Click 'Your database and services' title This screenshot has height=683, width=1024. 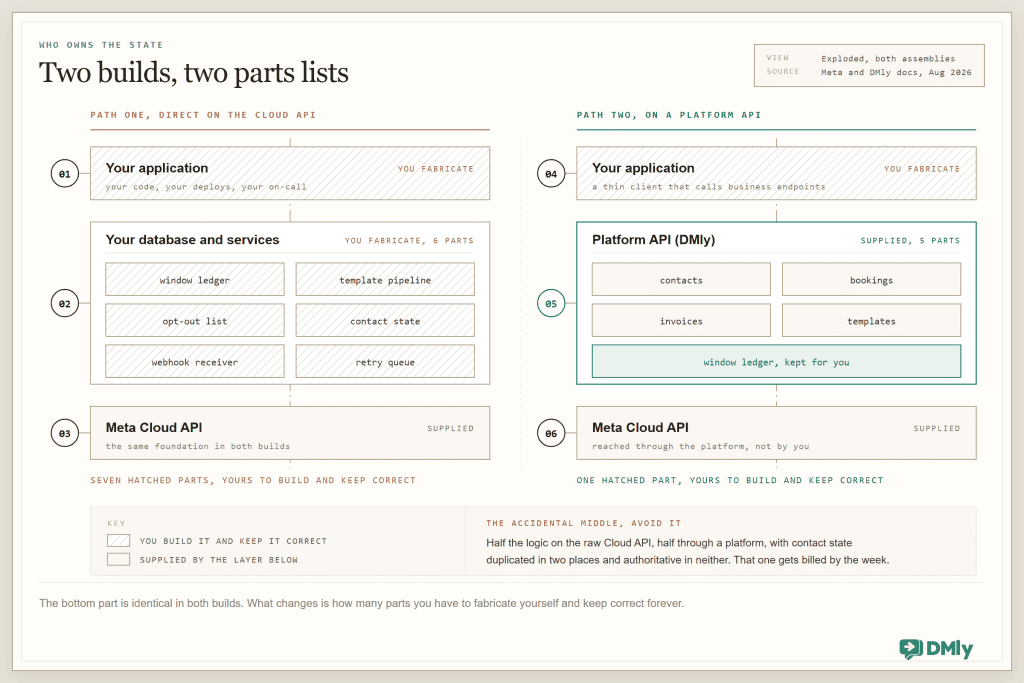[x=193, y=240]
